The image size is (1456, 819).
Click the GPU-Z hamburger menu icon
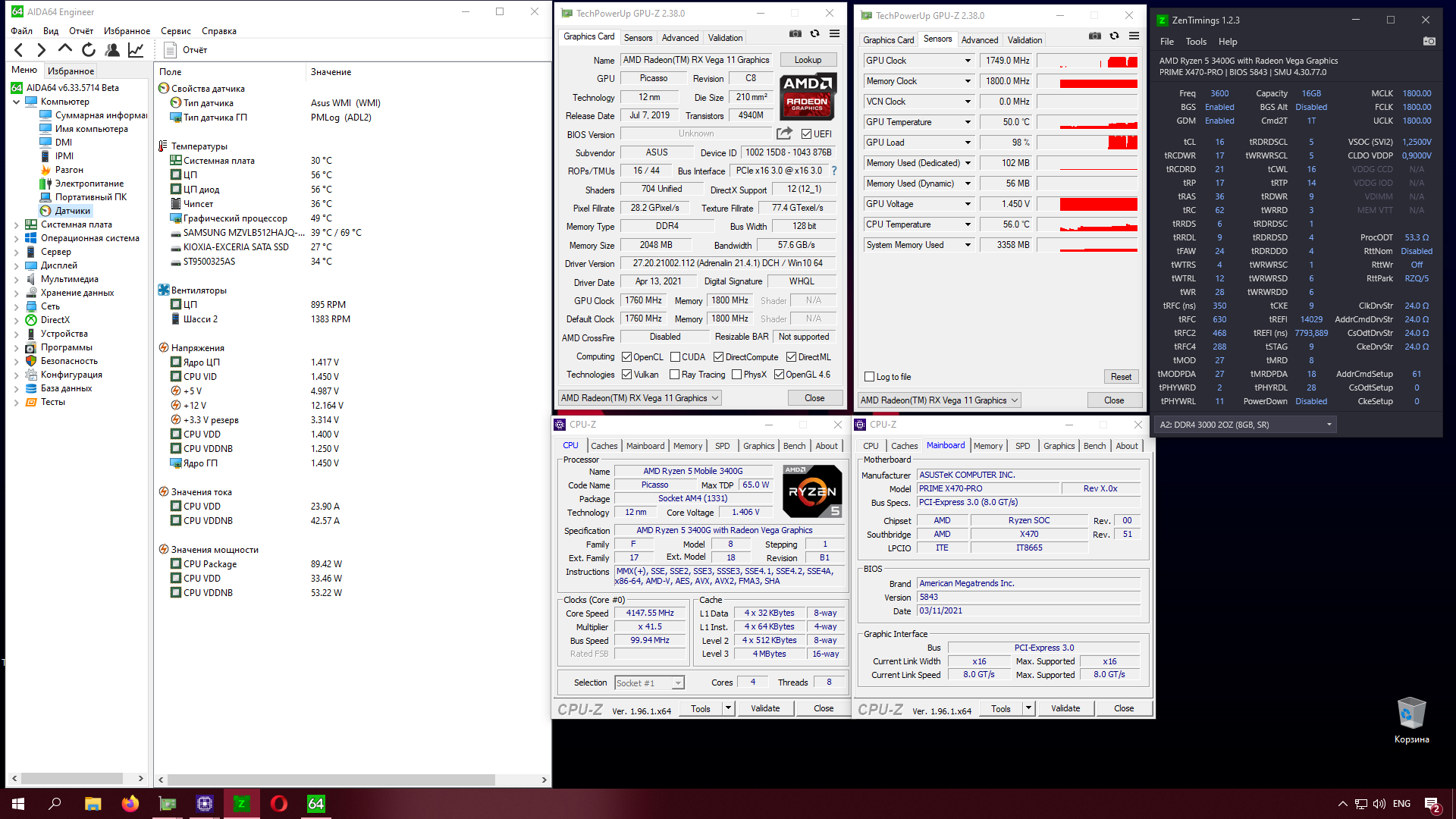pyautogui.click(x=834, y=33)
